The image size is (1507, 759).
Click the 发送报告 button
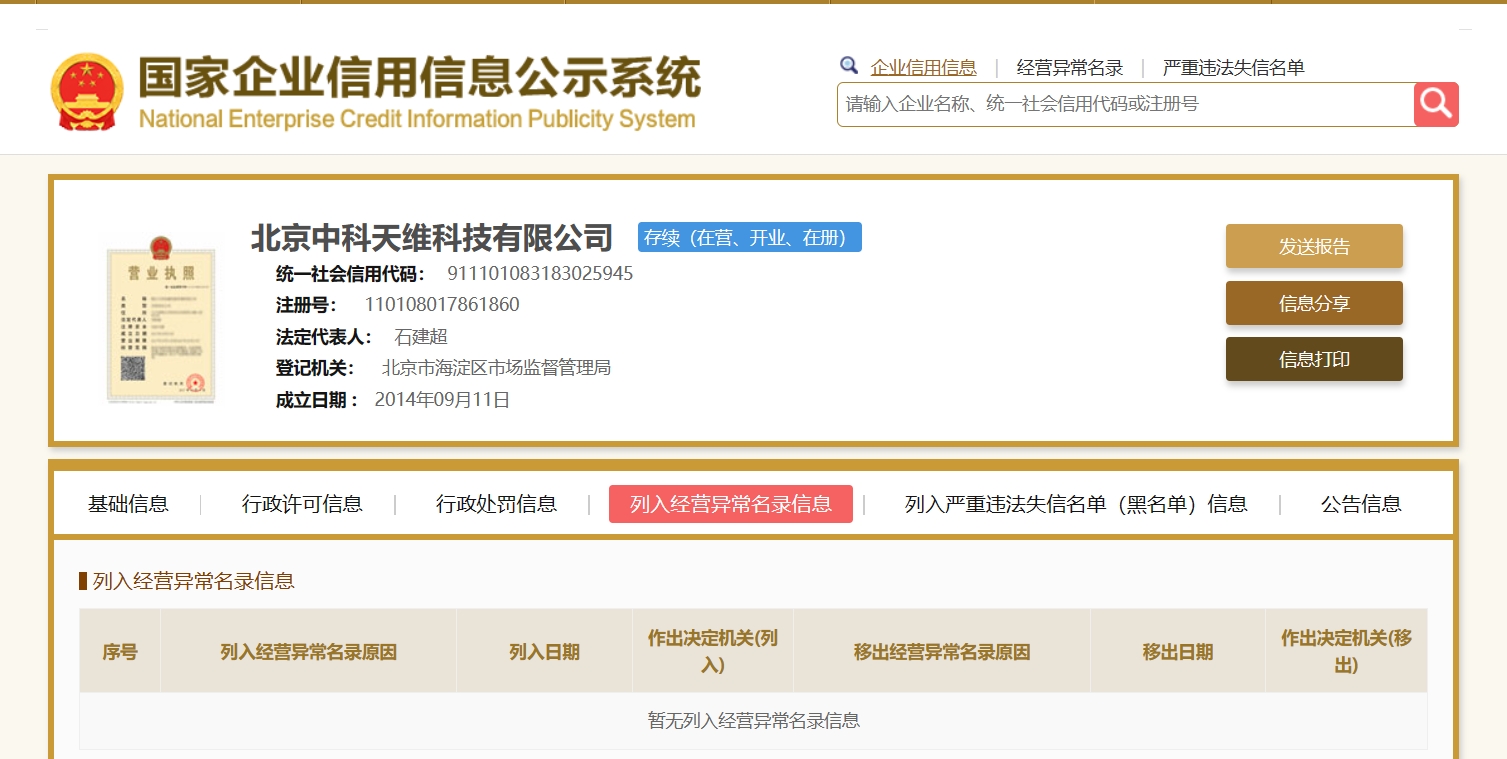1314,246
